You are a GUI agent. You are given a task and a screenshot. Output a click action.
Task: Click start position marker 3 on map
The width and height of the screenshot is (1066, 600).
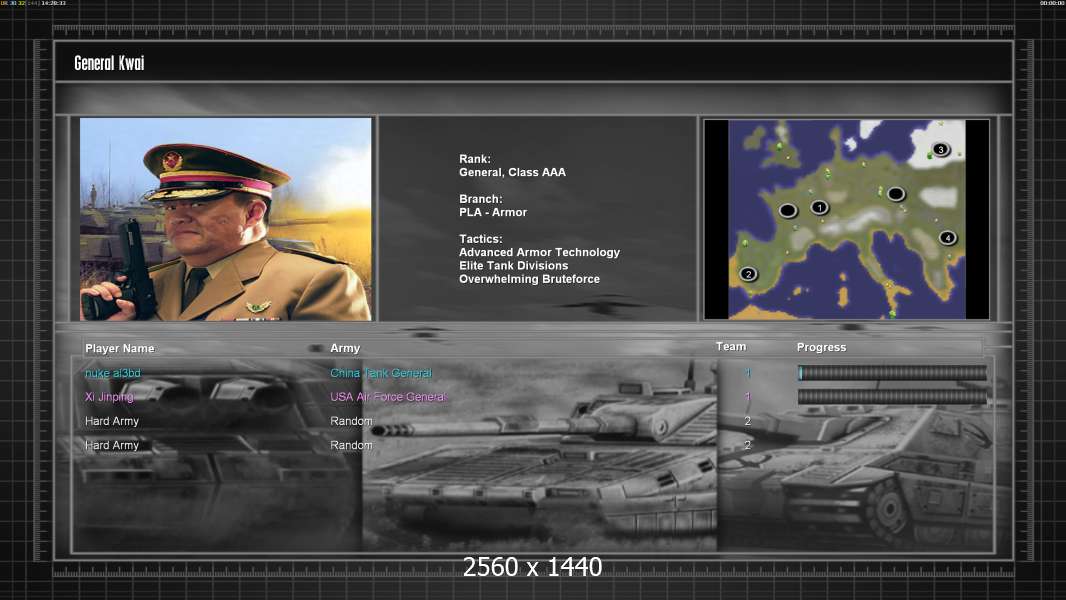(940, 149)
